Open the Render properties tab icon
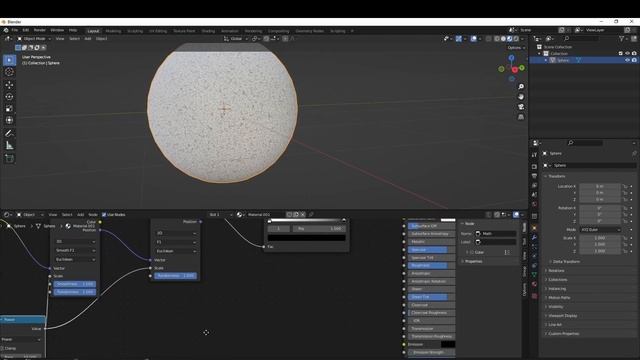This screenshot has width=640, height=360. 534,167
